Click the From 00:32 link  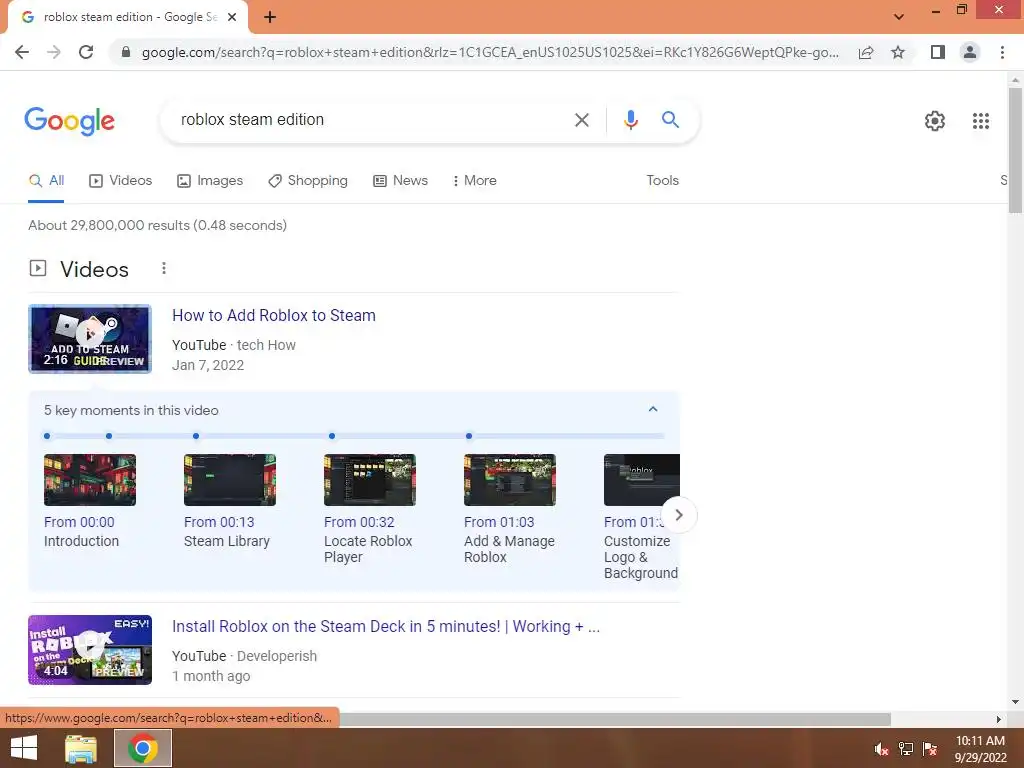tap(359, 522)
